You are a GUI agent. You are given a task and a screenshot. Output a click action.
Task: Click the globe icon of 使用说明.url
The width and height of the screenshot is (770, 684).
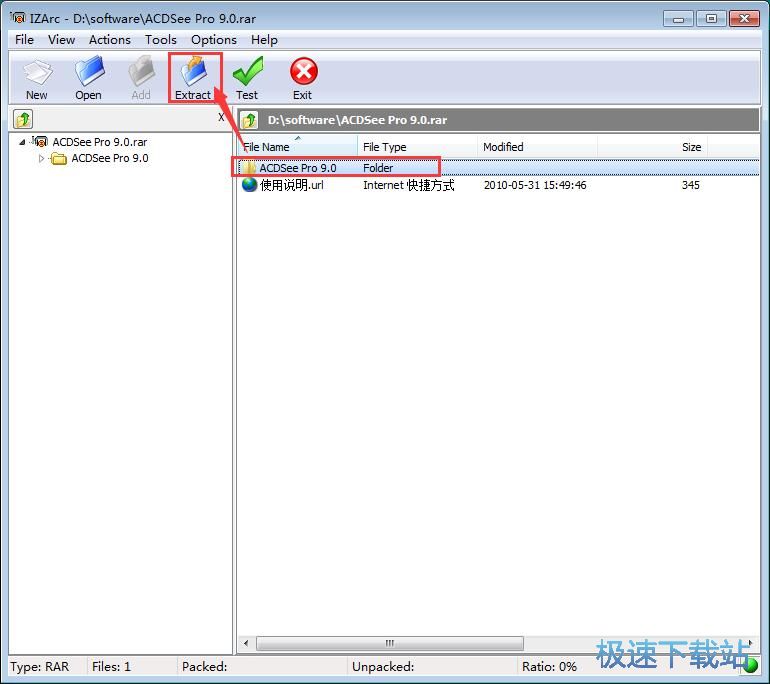point(249,185)
